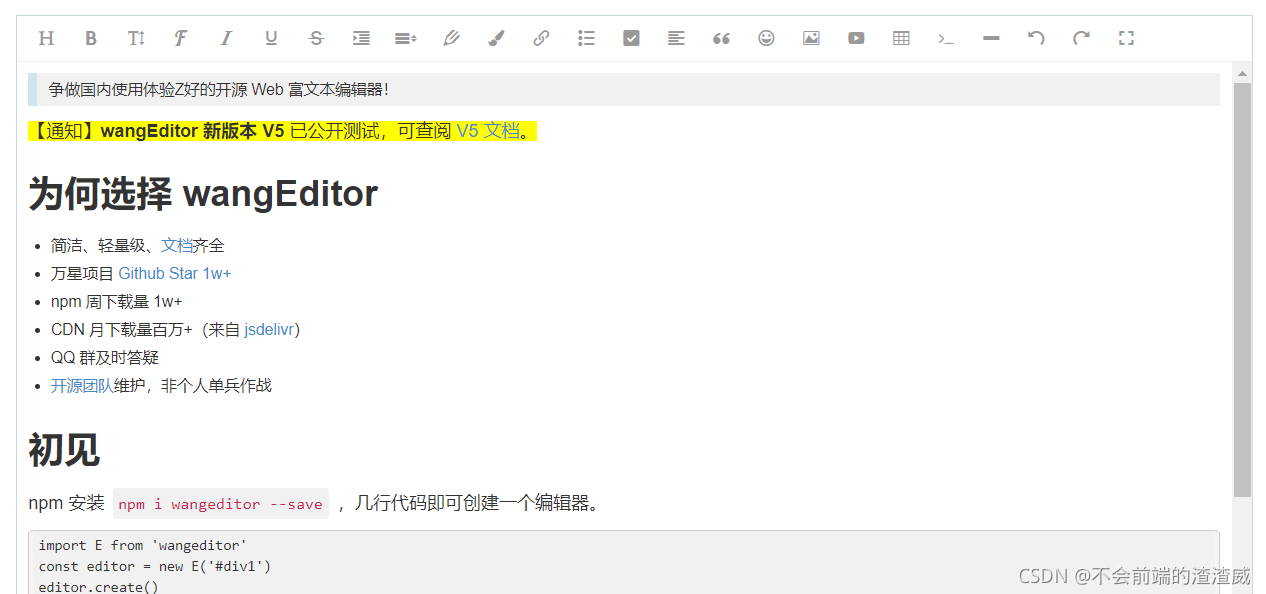Open the line height menu
This screenshot has width=1266, height=594.
pos(406,38)
